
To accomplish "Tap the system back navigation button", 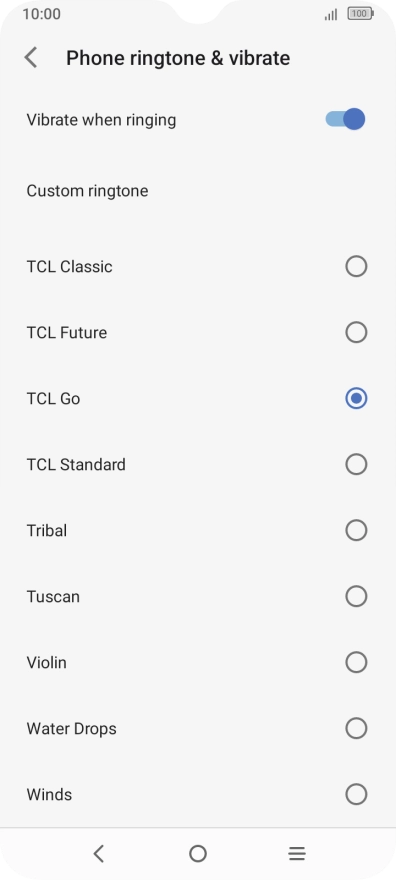I will point(99,854).
